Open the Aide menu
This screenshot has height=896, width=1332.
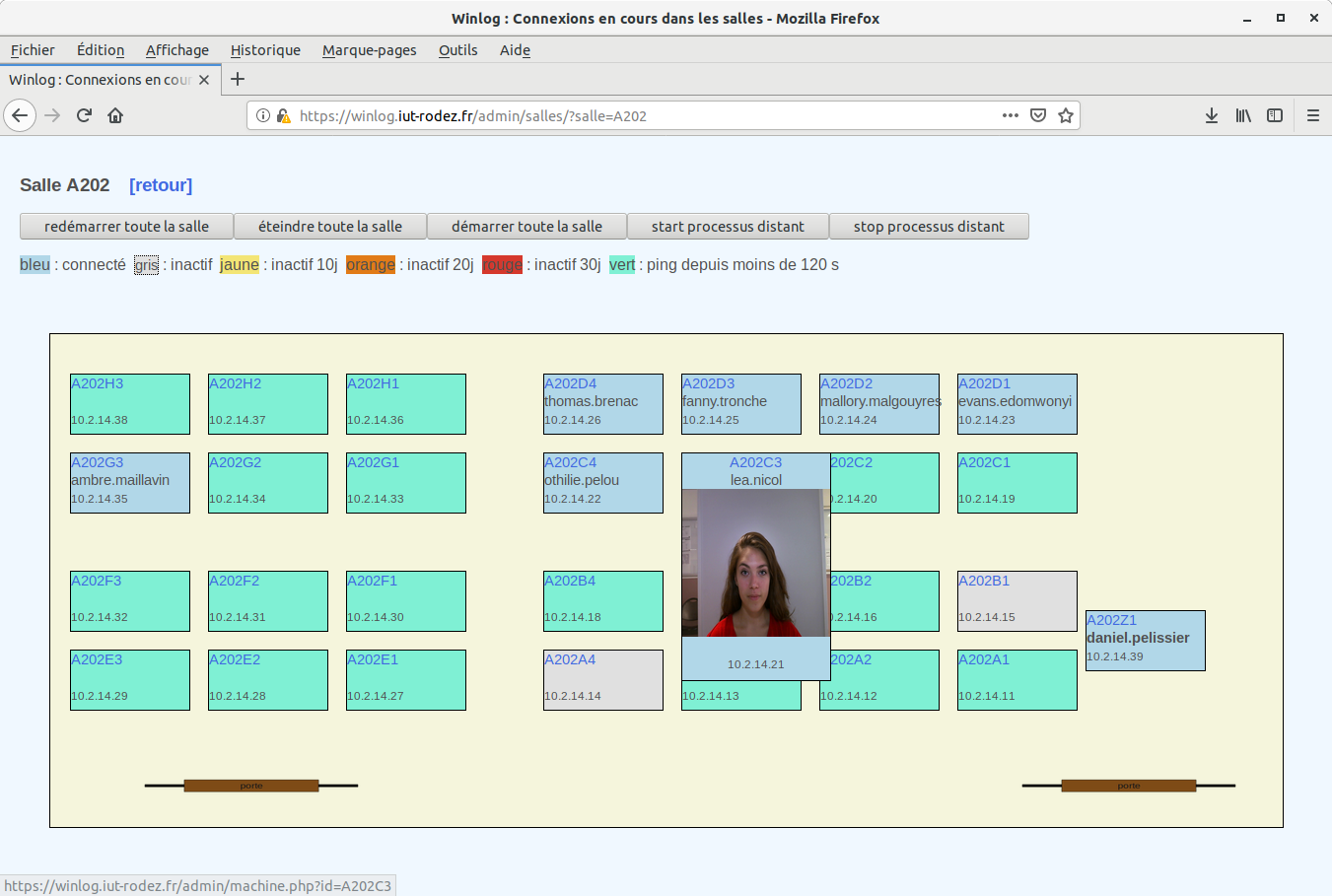(x=515, y=50)
